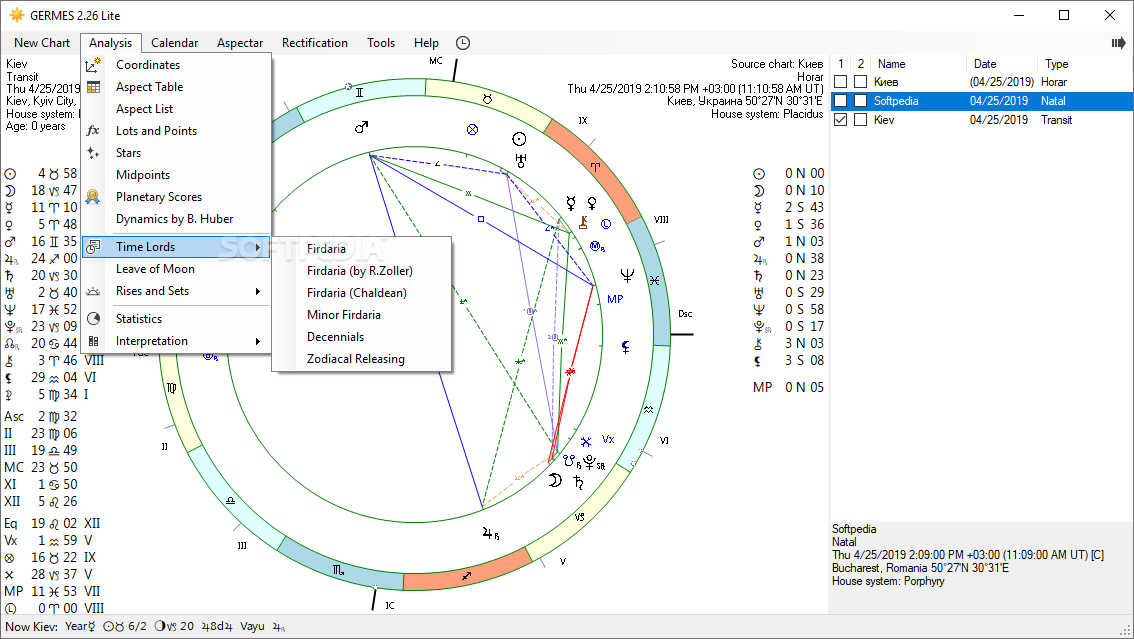
Task: Click the Part of Fortune symbol in chart
Action: [x=472, y=129]
